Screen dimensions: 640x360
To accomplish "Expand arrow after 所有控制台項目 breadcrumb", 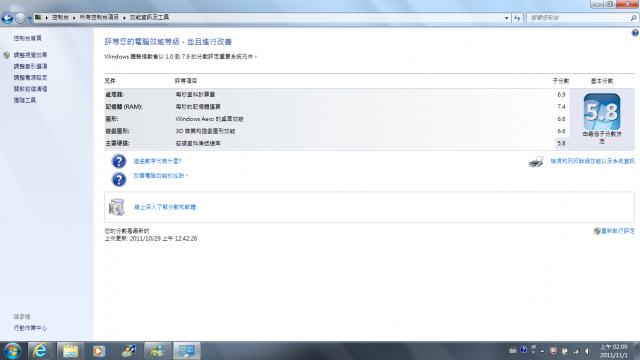I will click(x=124, y=18).
